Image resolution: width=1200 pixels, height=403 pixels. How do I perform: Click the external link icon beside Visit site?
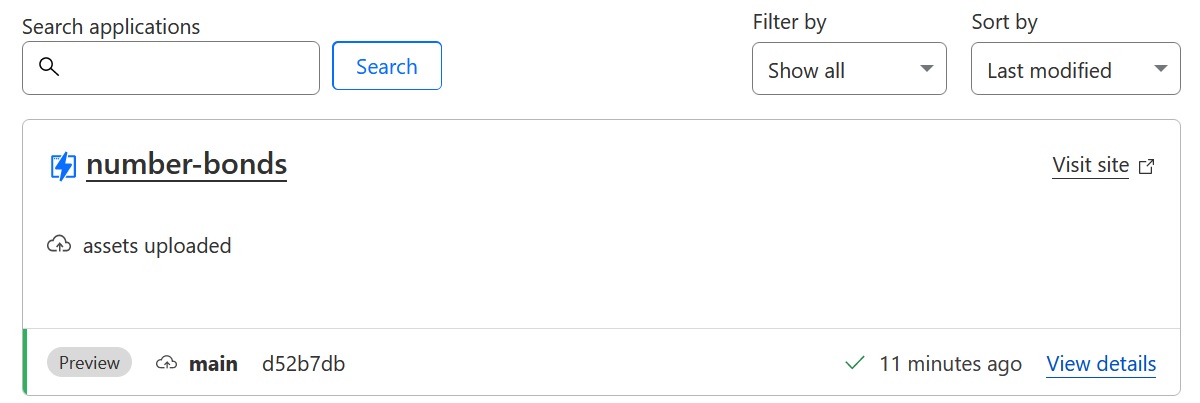point(1146,166)
